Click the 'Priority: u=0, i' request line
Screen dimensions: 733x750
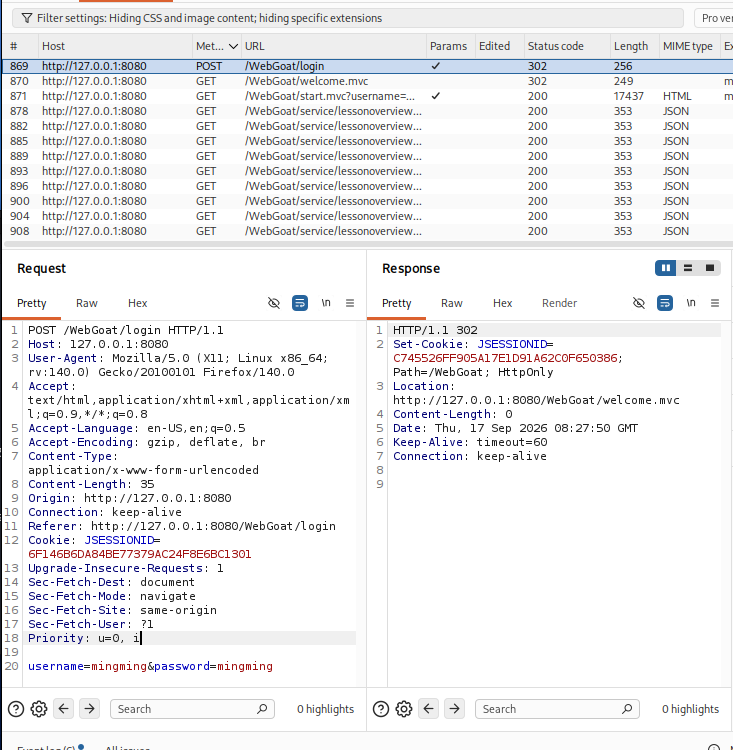pyautogui.click(x=84, y=638)
